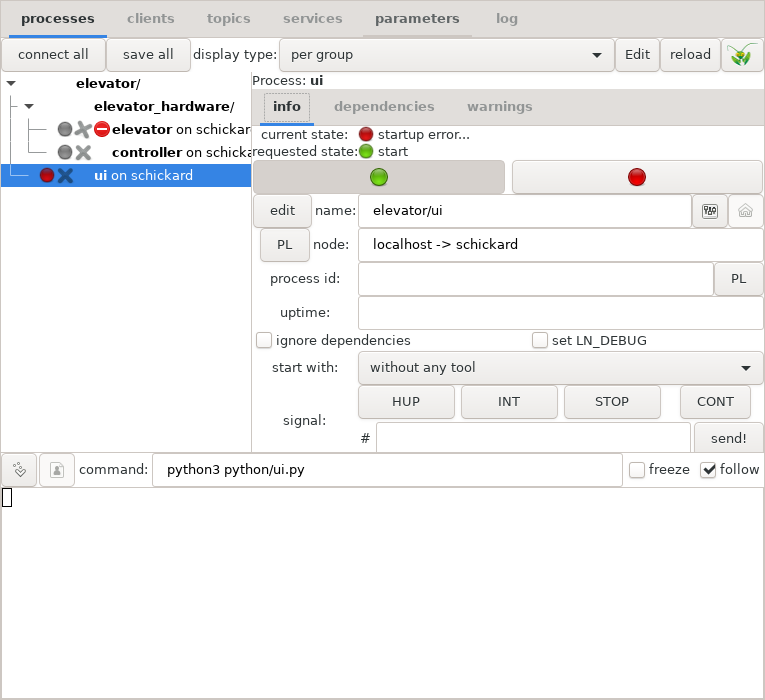Click the red no-entry icon of elevator
Screen dimensions: 765x700
(101, 129)
